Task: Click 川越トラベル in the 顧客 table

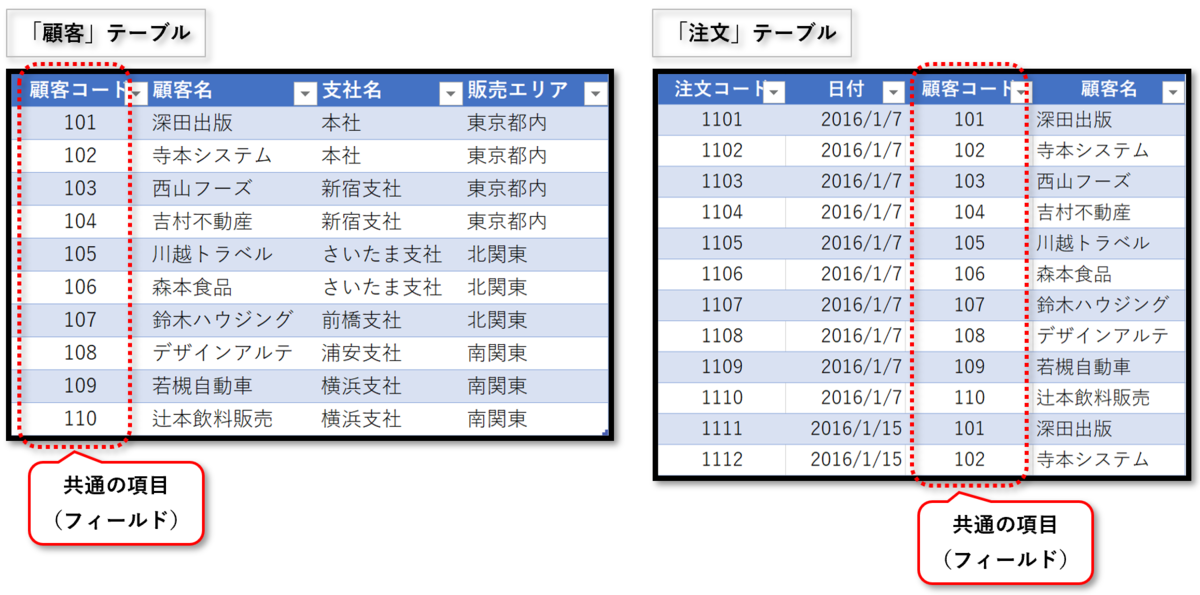Action: point(212,254)
